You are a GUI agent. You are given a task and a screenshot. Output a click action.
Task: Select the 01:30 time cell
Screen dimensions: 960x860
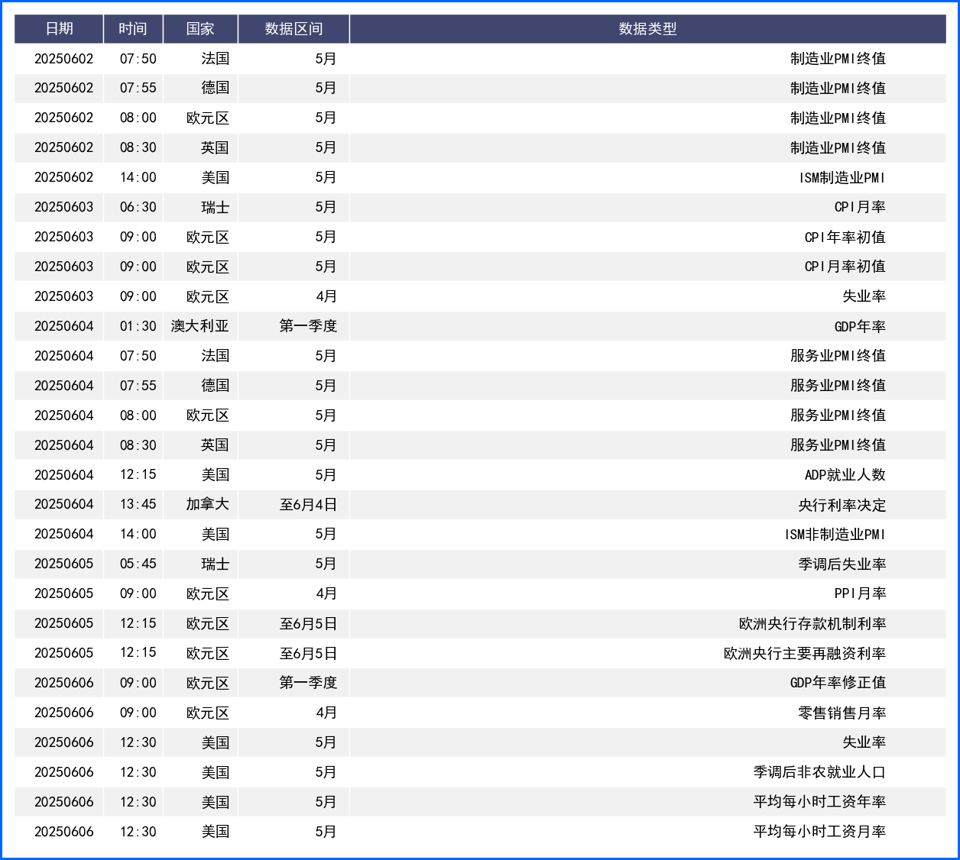(138, 326)
